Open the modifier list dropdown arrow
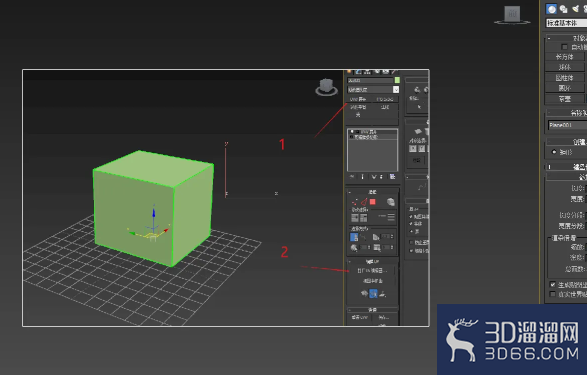This screenshot has height=375, width=587. [x=396, y=90]
